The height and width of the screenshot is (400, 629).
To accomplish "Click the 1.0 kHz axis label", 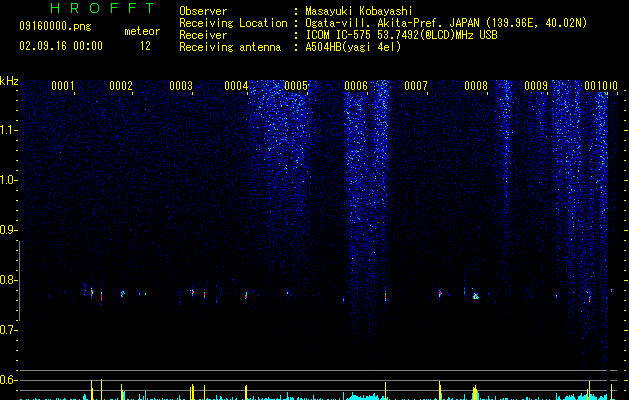I will 8,180.
